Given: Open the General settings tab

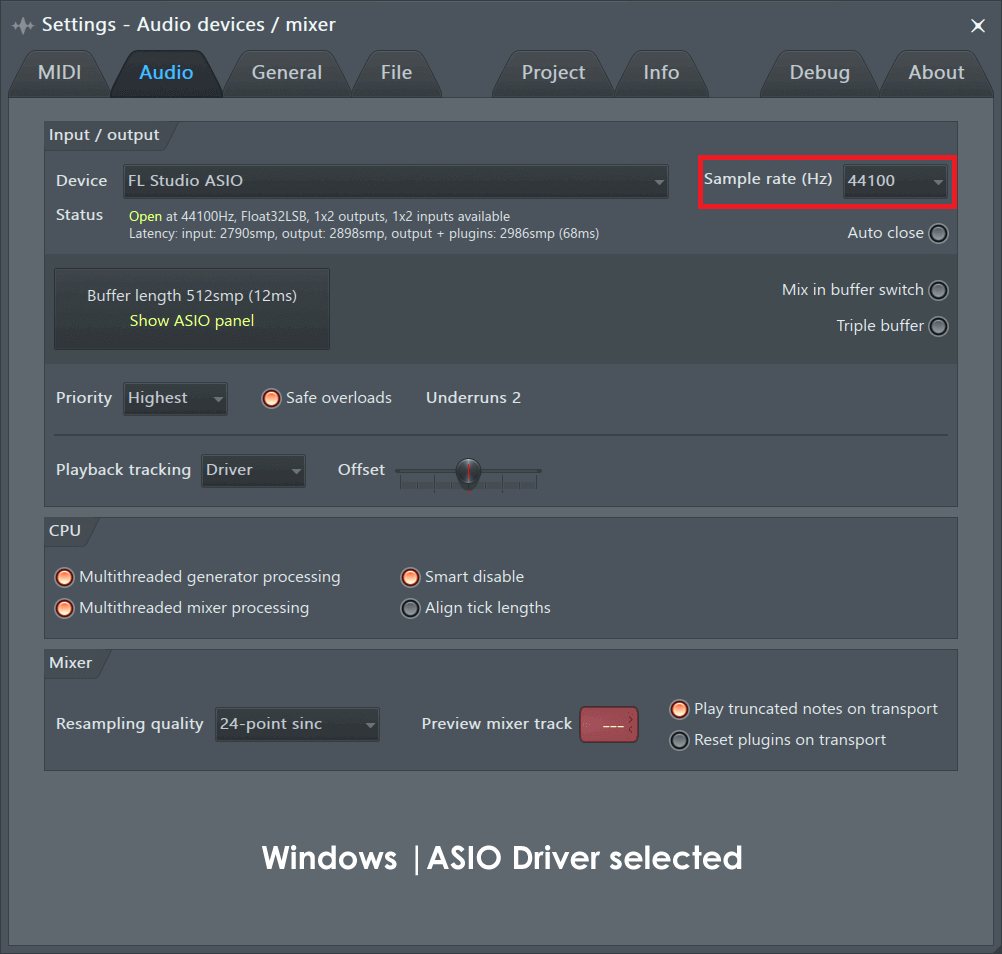Looking at the screenshot, I should pos(287,72).
